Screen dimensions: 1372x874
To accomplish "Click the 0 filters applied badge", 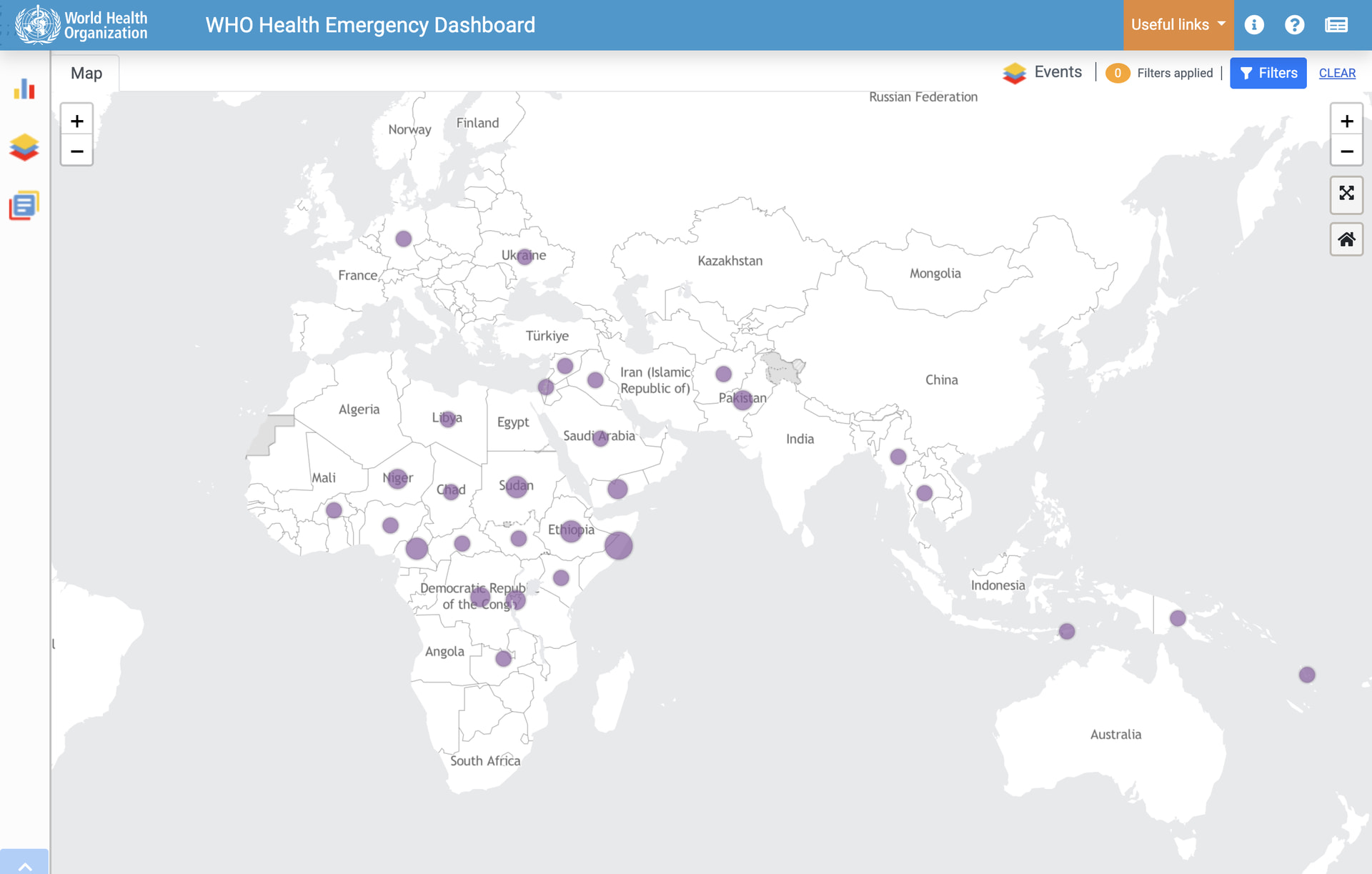I will tap(1118, 73).
